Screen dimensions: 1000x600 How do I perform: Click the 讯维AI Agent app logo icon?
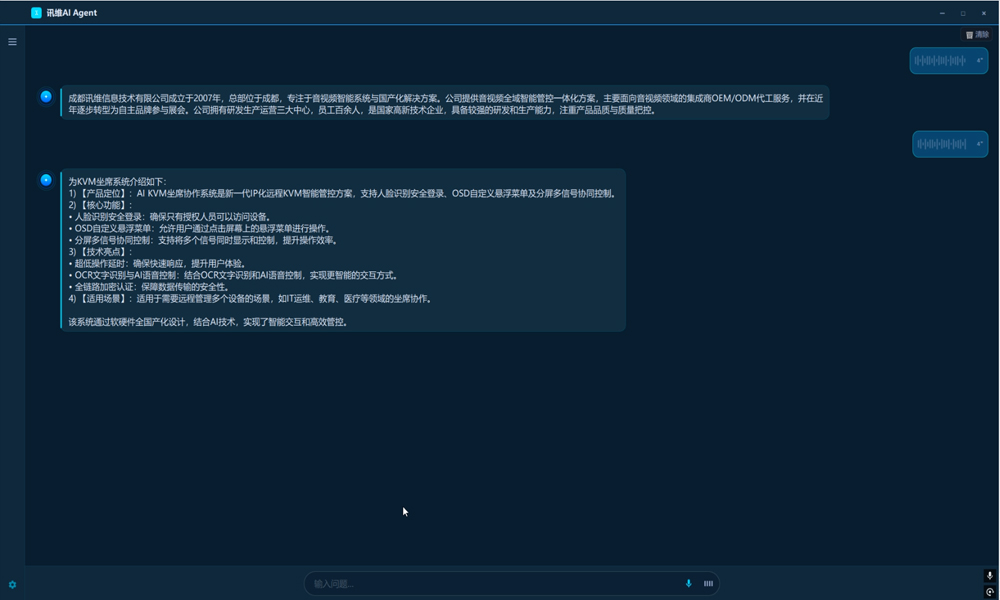point(36,13)
